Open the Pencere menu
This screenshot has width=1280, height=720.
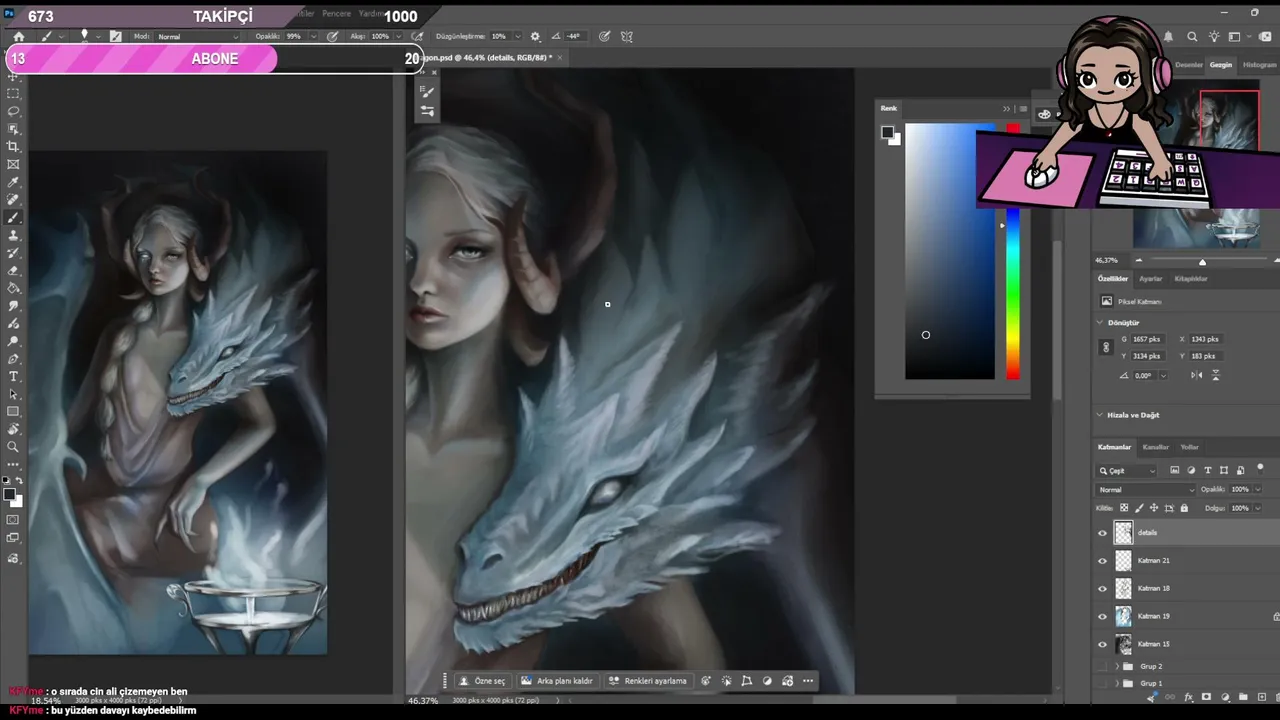coord(336,14)
